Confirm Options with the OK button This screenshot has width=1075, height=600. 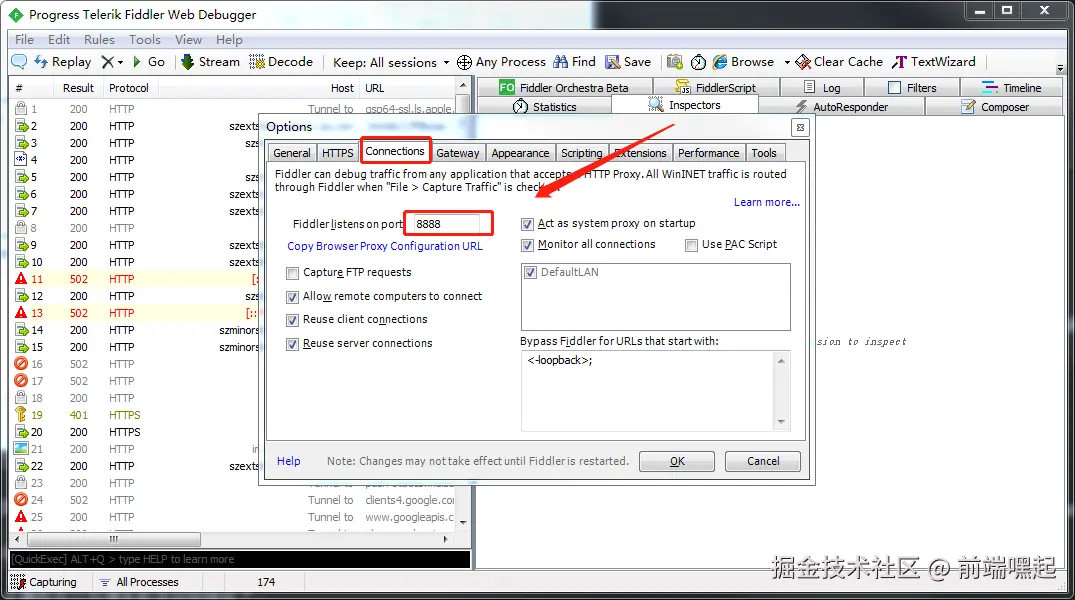click(677, 461)
